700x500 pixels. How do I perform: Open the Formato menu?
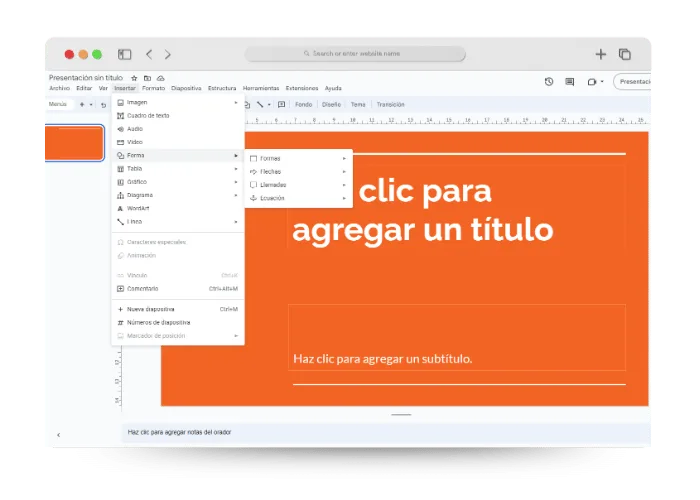coord(154,88)
